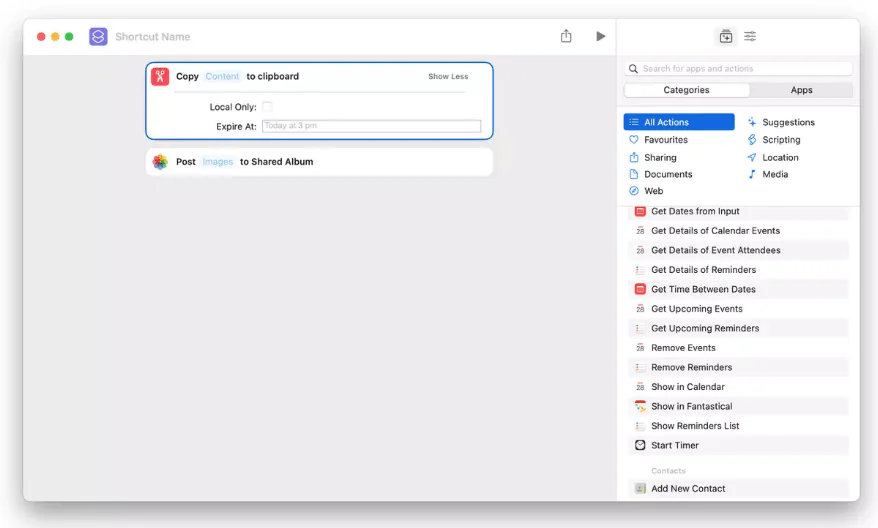Click the Expire At date field

[x=371, y=126]
